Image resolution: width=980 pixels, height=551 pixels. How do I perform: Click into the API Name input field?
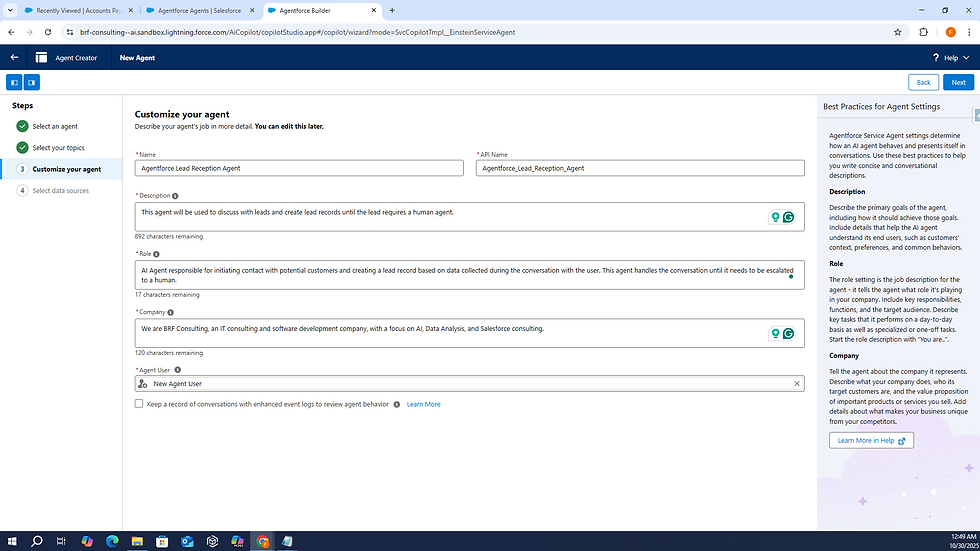pyautogui.click(x=640, y=168)
